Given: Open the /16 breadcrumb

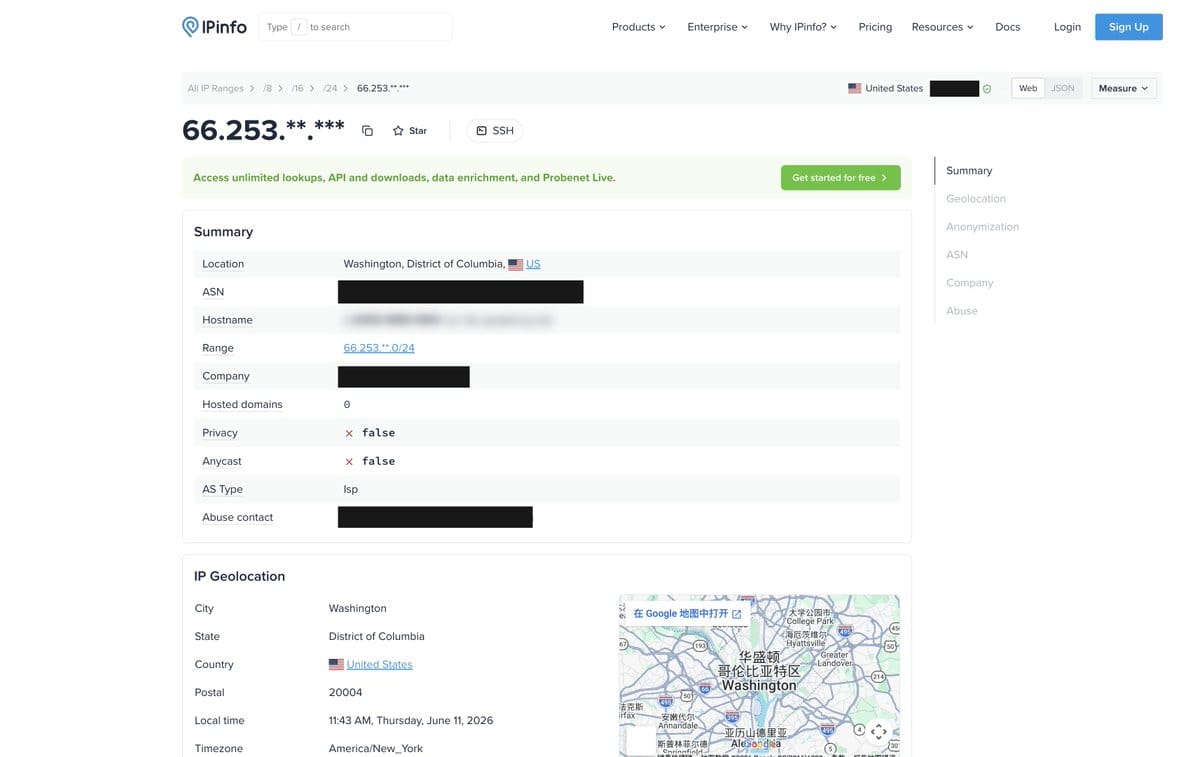Looking at the screenshot, I should click(x=297, y=88).
